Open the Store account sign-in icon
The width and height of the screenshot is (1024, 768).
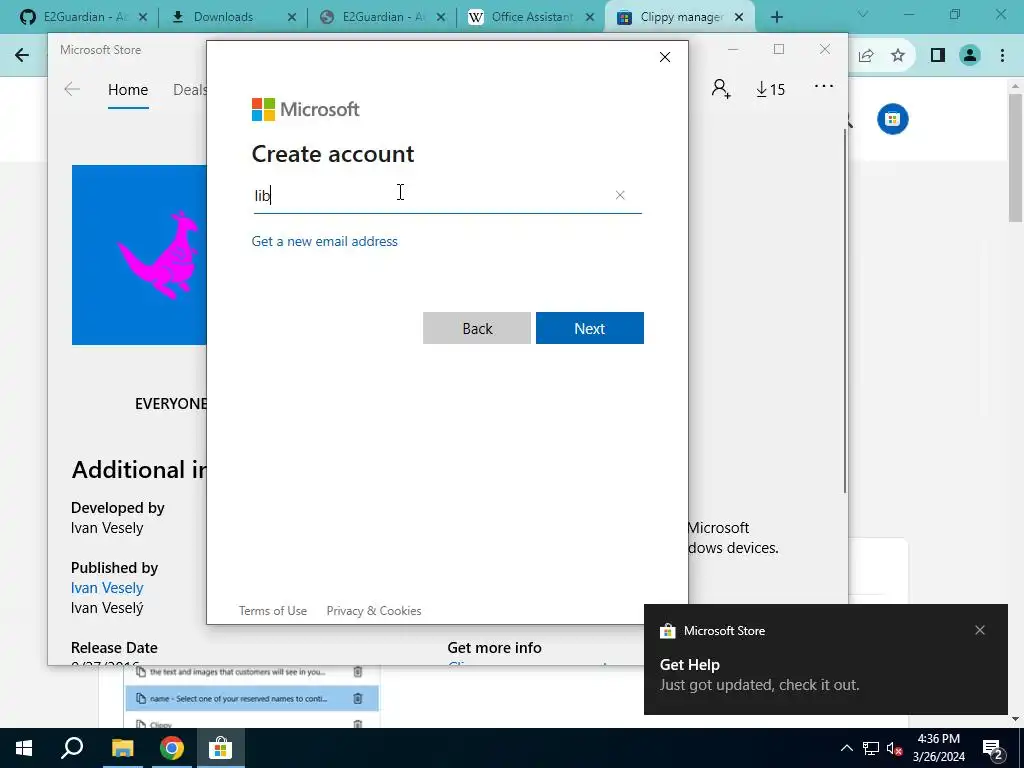721,88
